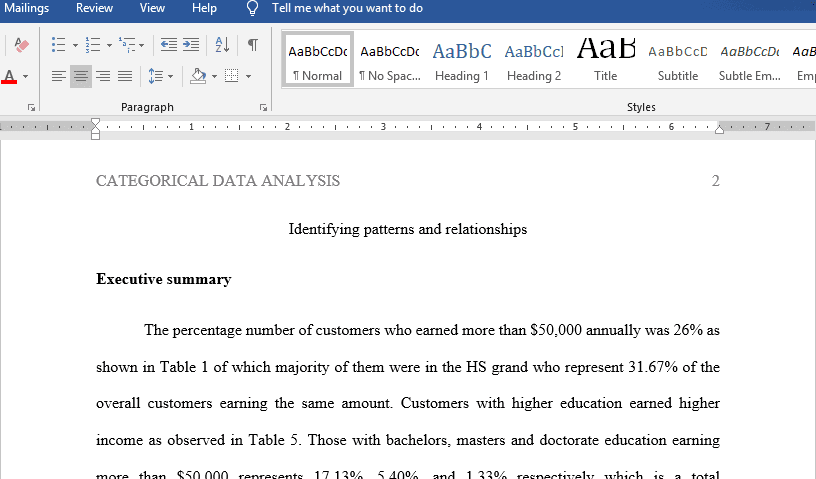Click the Tell me lightbulb icon
Viewport: 816px width, 479px height.
pos(252,8)
